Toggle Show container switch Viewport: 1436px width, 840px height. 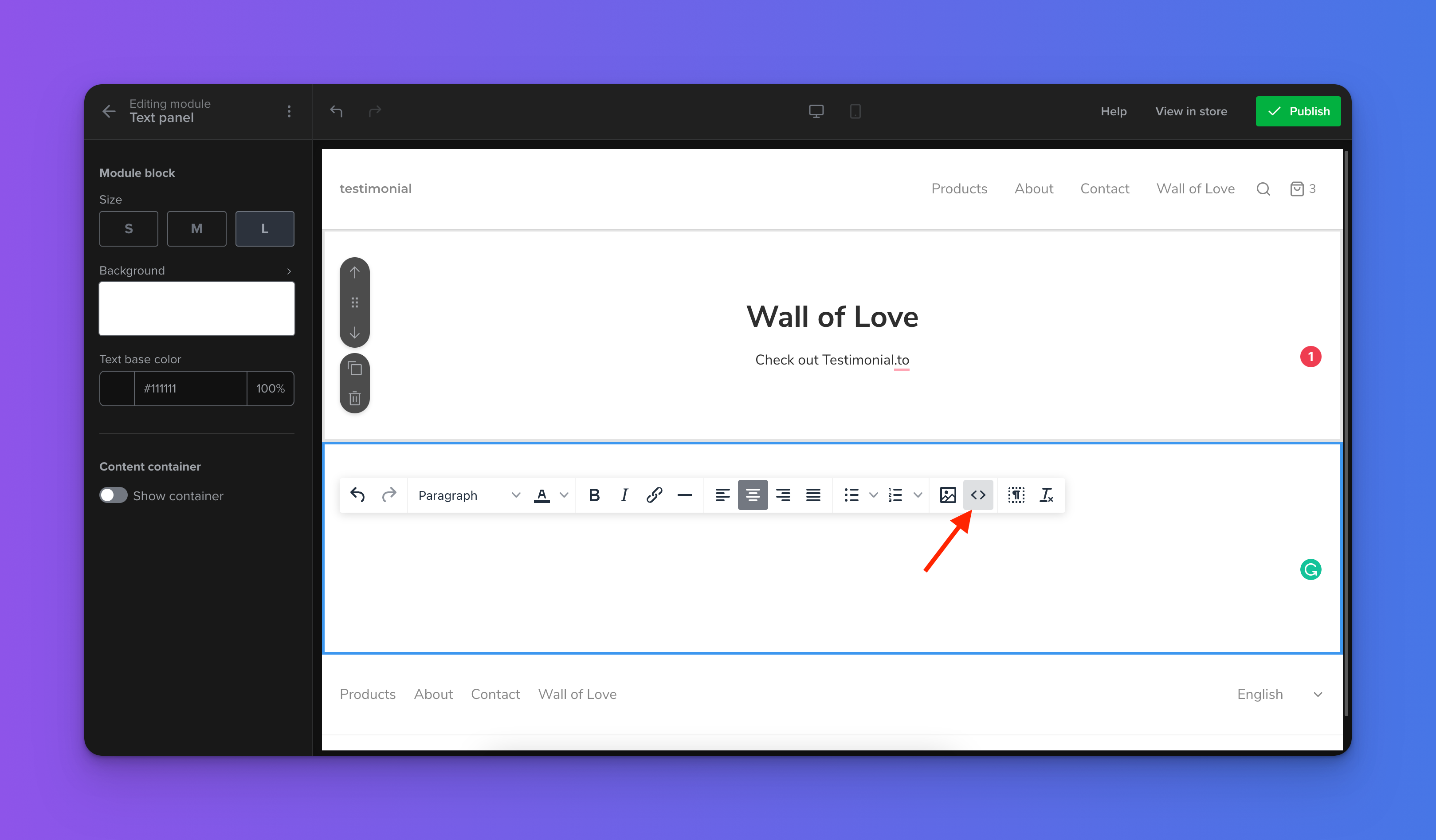point(114,495)
